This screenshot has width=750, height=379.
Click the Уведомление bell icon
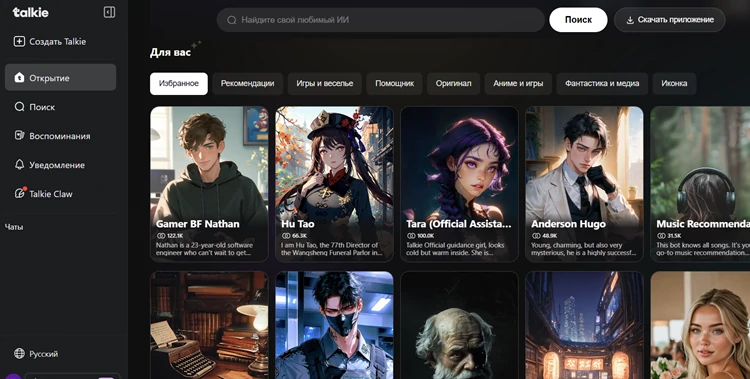click(x=19, y=165)
